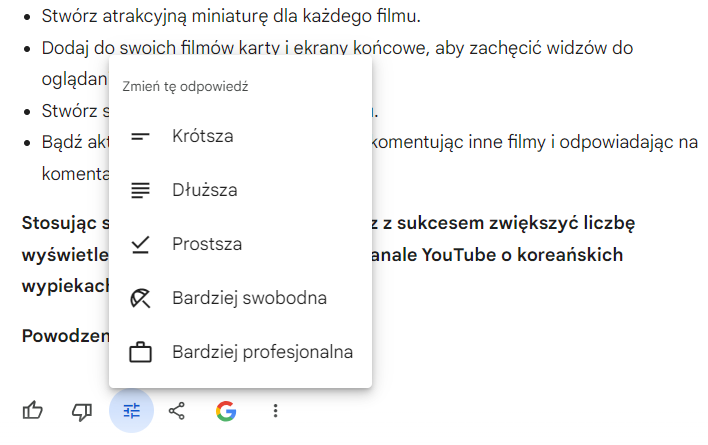Toggle the modify response sliders icon

131,411
